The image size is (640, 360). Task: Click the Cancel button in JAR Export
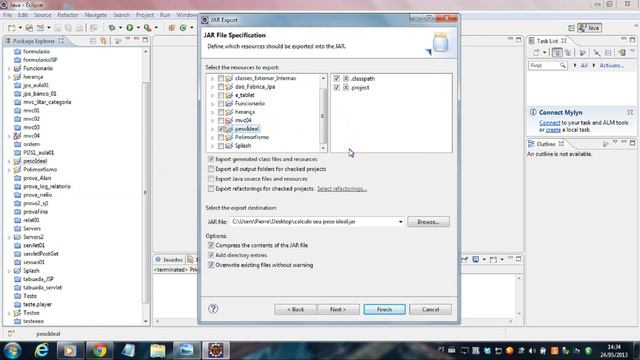[430, 309]
